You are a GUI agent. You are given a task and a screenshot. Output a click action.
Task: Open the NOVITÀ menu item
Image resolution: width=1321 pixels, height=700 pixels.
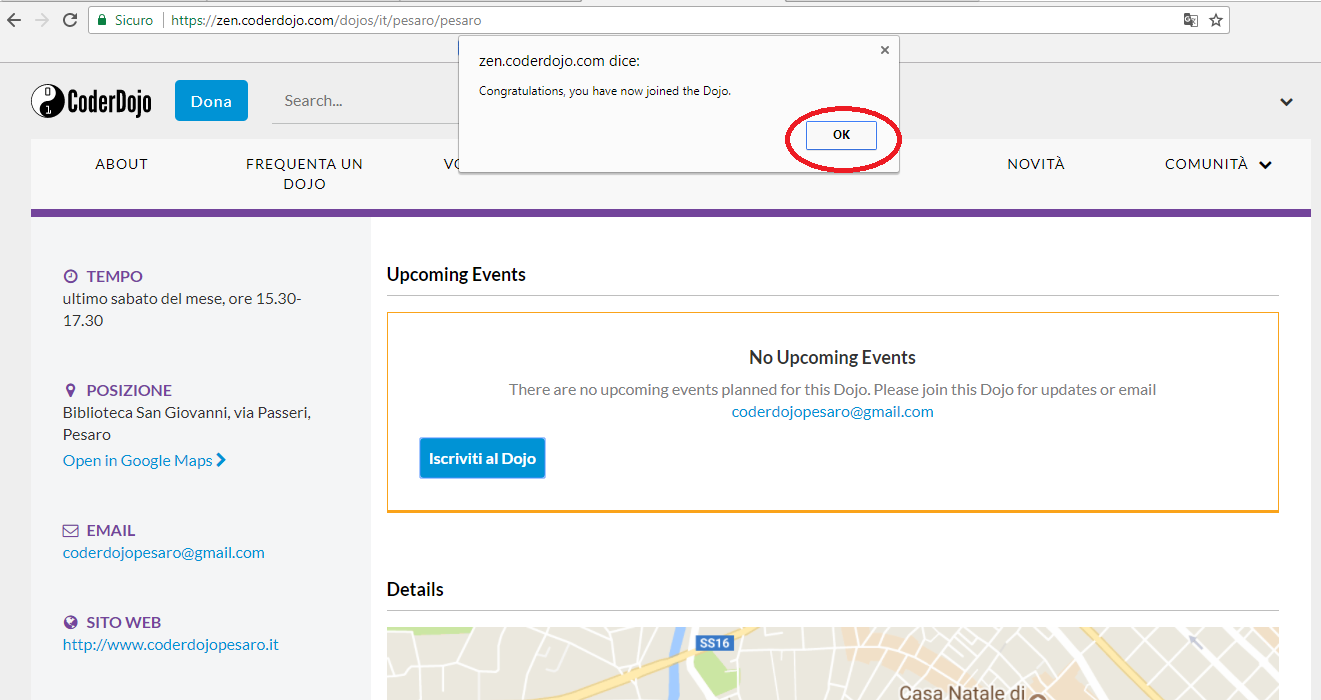1036,165
